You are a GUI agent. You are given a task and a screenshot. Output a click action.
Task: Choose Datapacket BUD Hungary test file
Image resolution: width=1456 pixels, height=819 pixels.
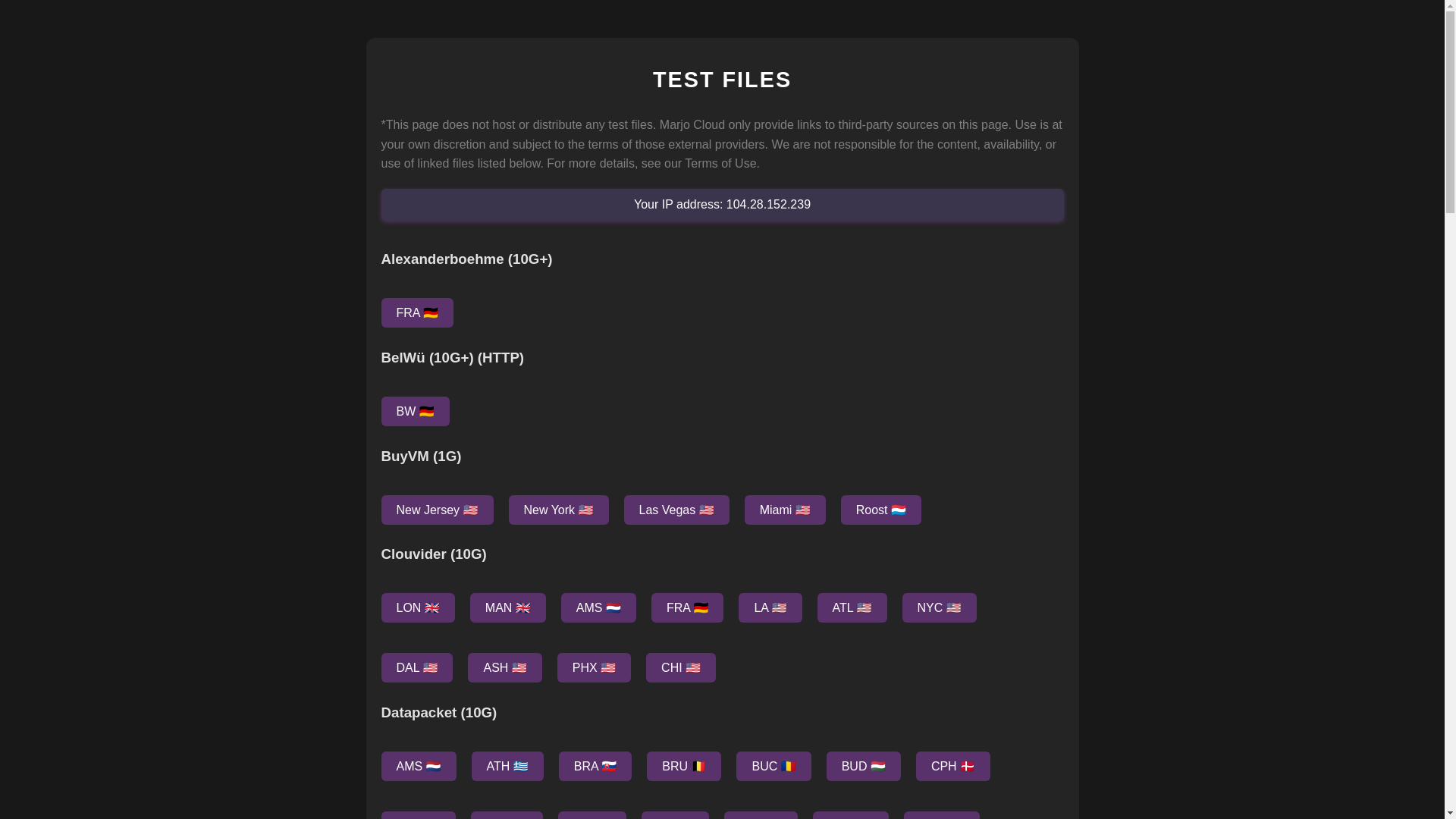click(x=863, y=766)
